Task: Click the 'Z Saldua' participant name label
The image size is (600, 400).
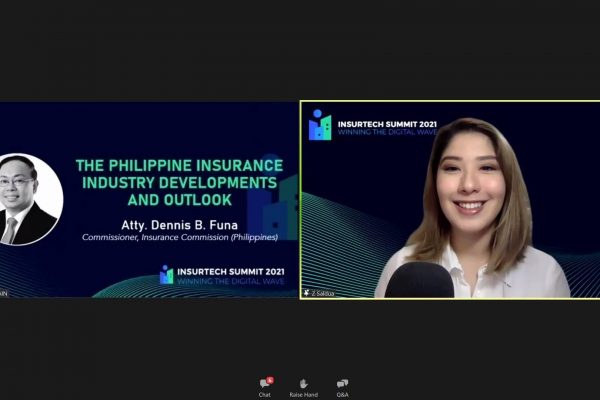Action: point(323,294)
